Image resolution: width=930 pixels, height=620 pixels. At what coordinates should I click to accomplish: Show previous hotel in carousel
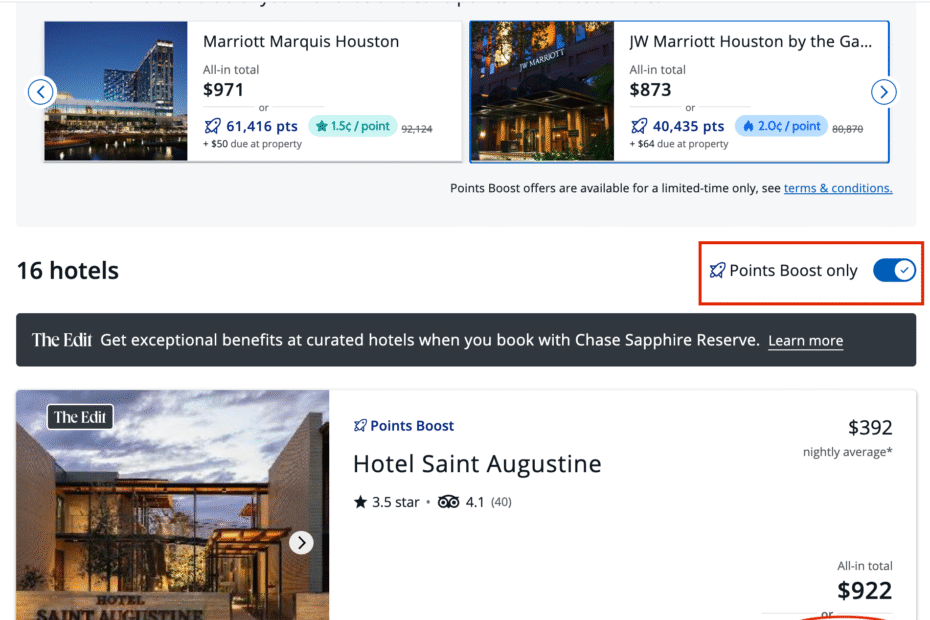tap(41, 92)
